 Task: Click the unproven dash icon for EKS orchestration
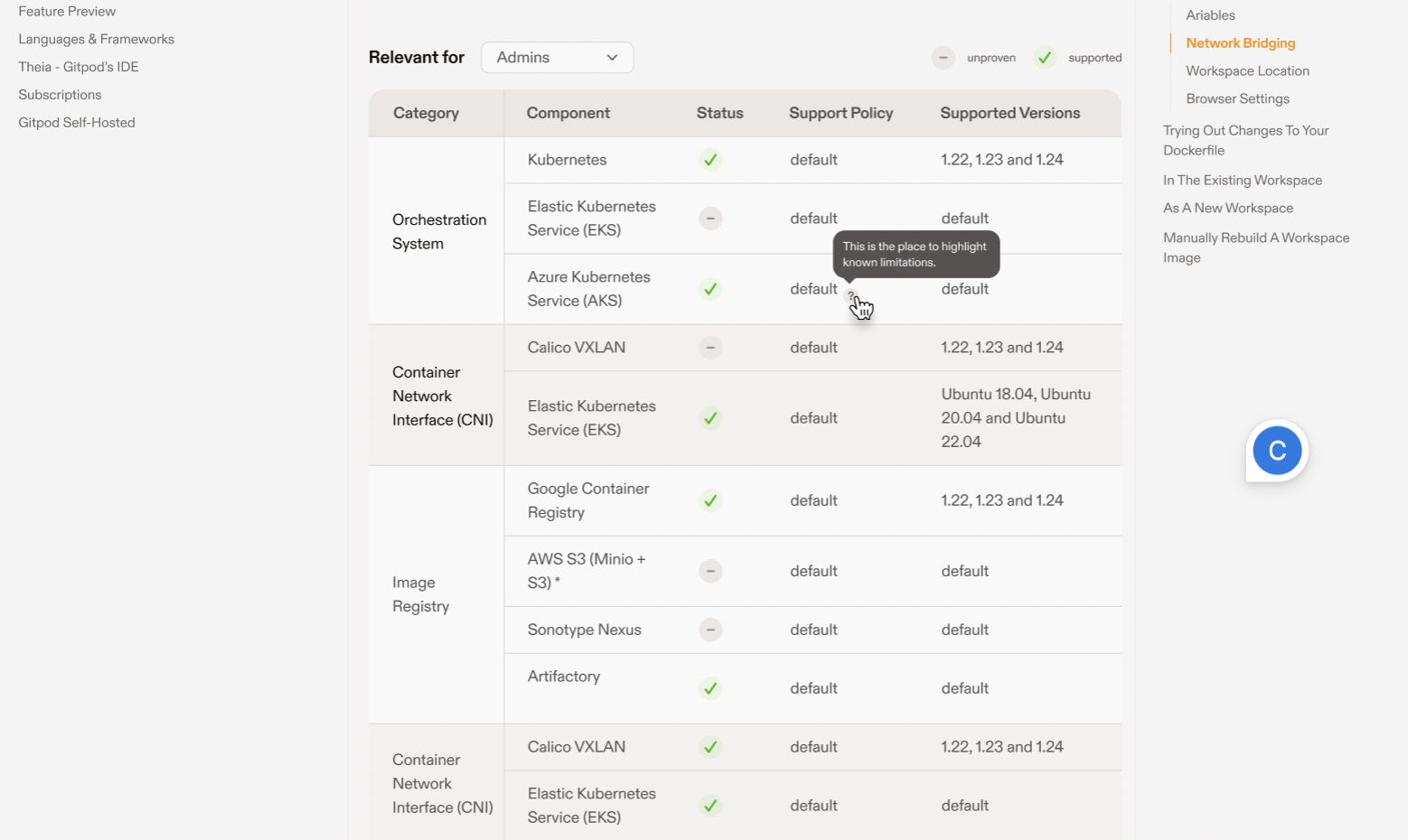tap(710, 219)
